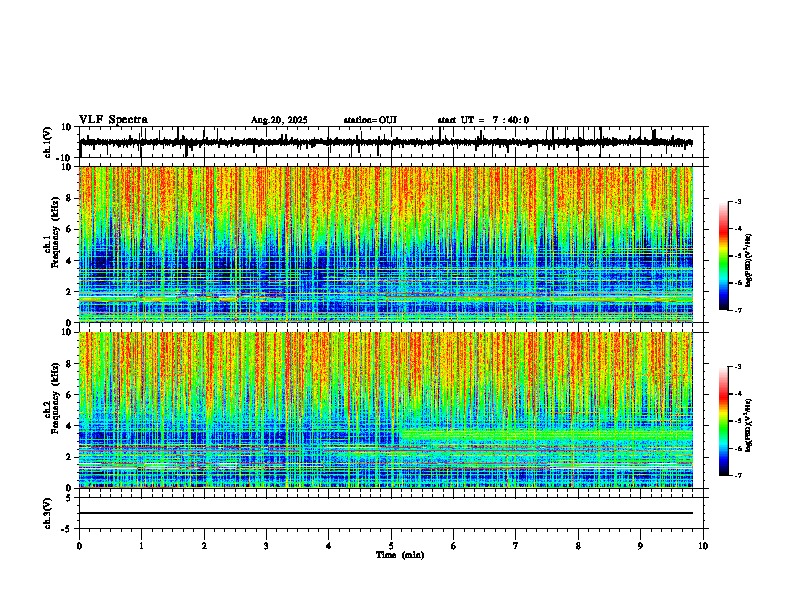The width and height of the screenshot is (792, 612).
Task: Click the time axis tick label '8'
Action: (578, 545)
